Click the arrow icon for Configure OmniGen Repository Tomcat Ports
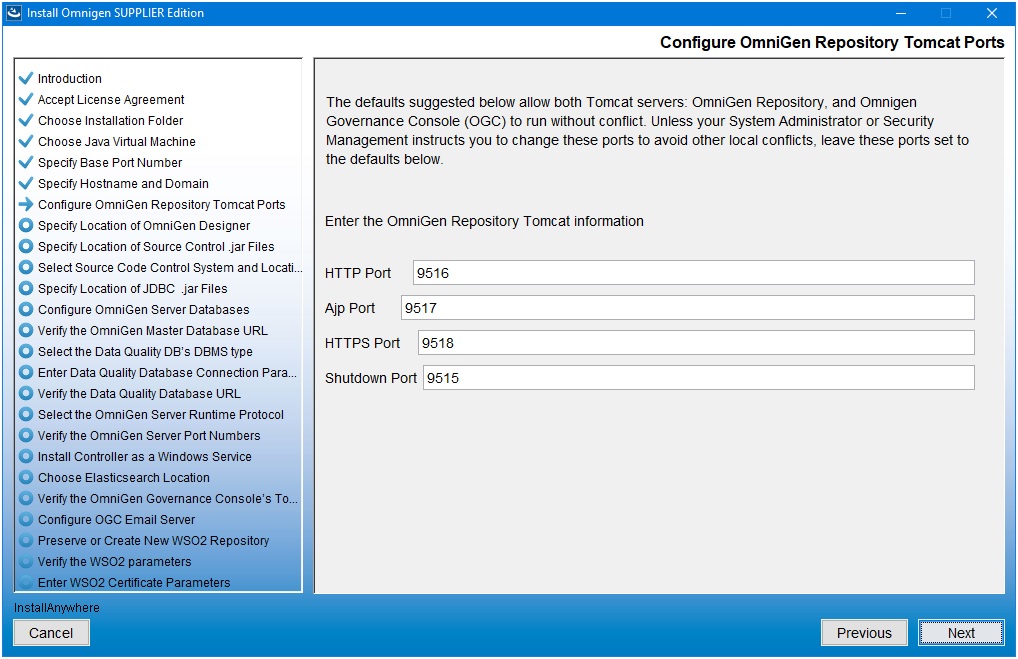 (26, 205)
